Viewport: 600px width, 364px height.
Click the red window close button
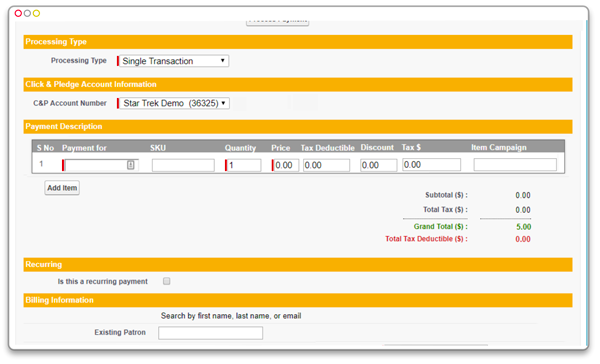18,13
